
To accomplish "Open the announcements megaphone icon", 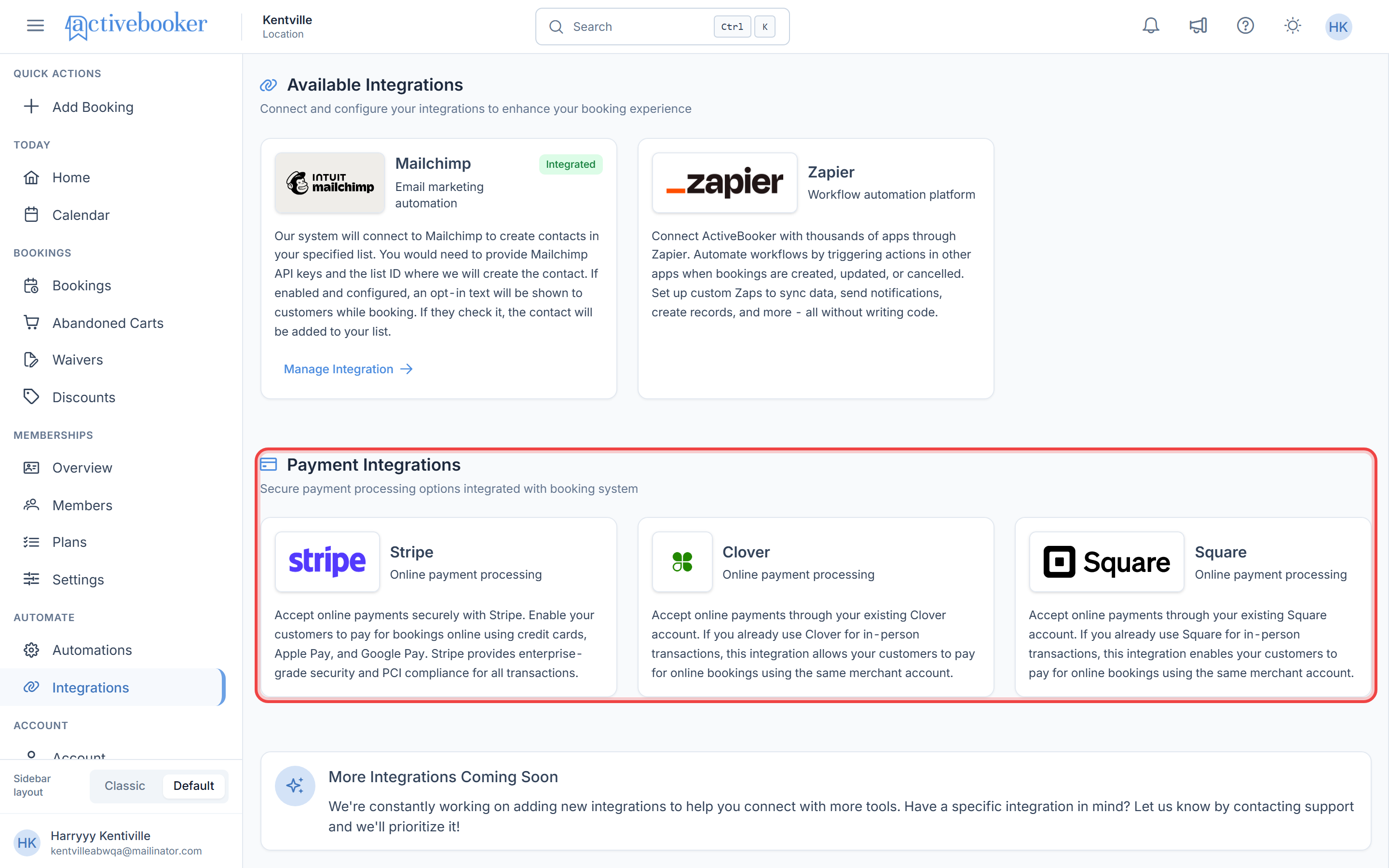I will (x=1198, y=26).
